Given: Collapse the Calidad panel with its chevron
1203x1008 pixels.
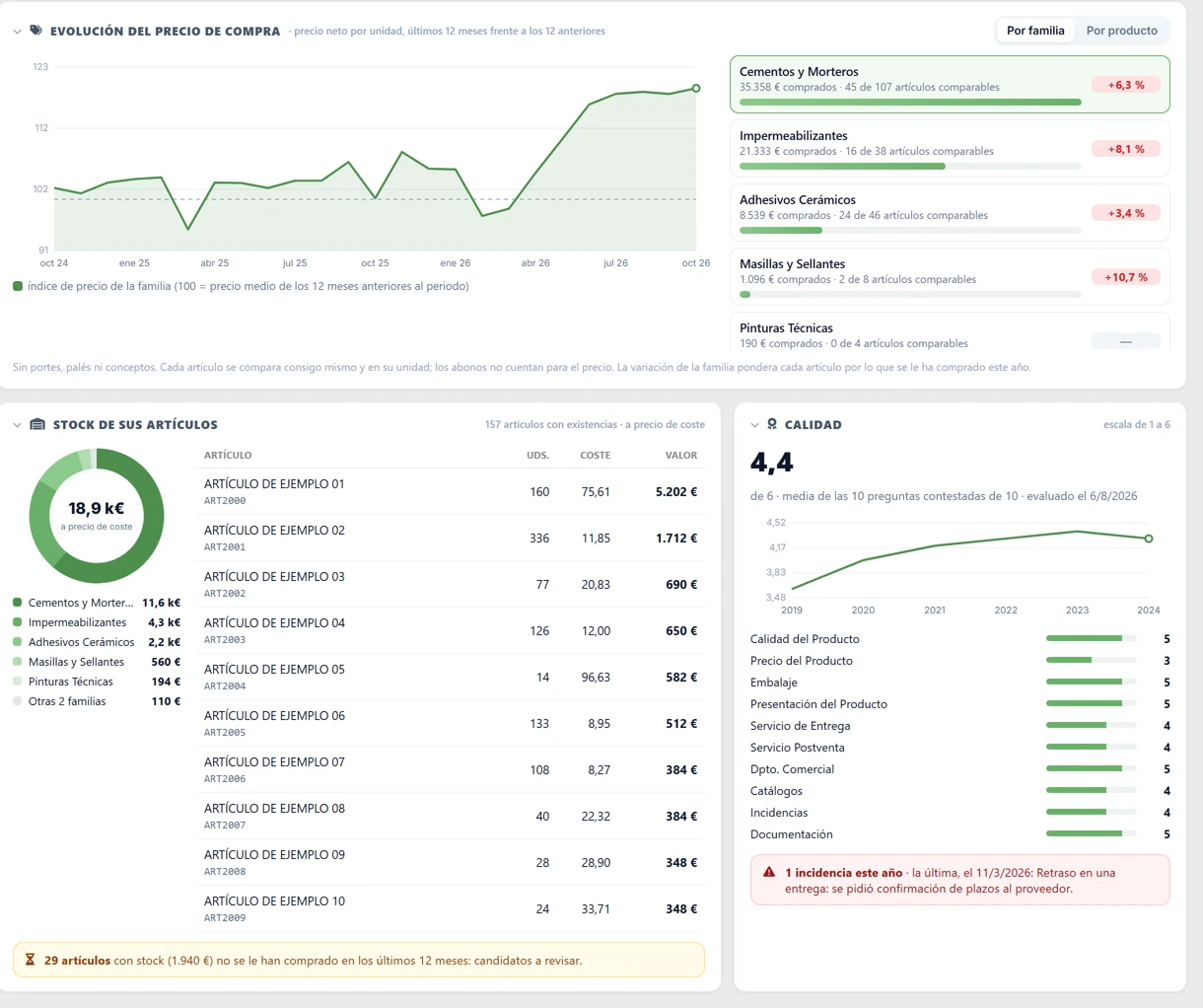Looking at the screenshot, I should [754, 425].
